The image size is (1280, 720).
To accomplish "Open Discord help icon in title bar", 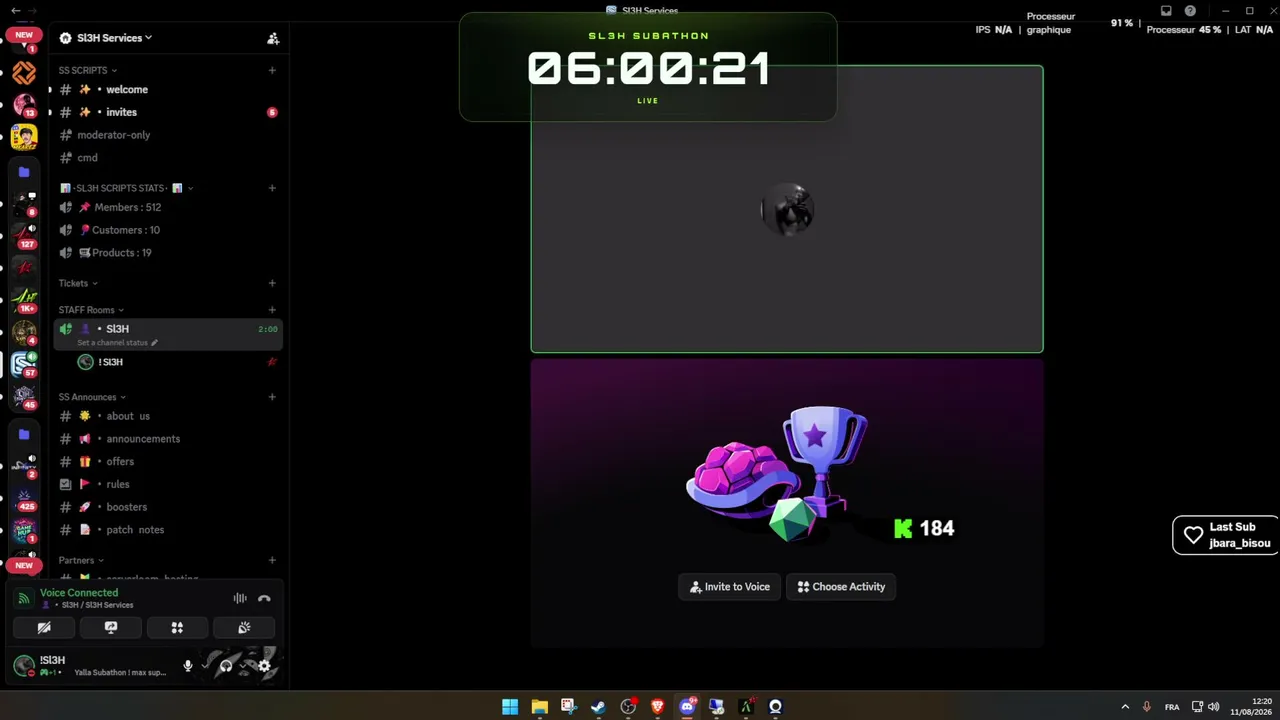I will click(x=1190, y=11).
